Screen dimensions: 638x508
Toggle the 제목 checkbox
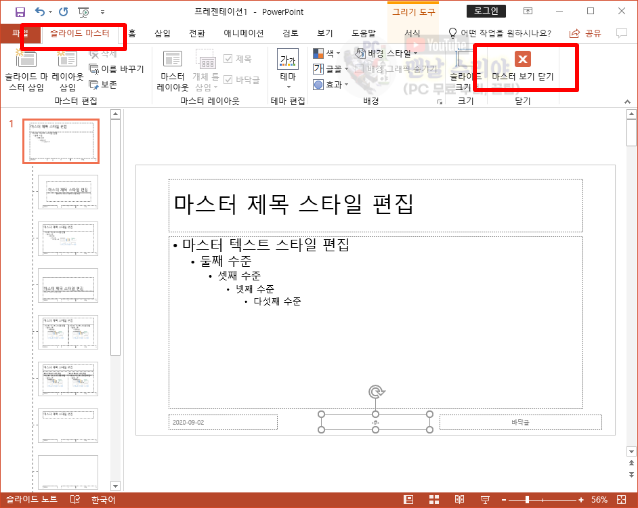pyautogui.click(x=238, y=59)
